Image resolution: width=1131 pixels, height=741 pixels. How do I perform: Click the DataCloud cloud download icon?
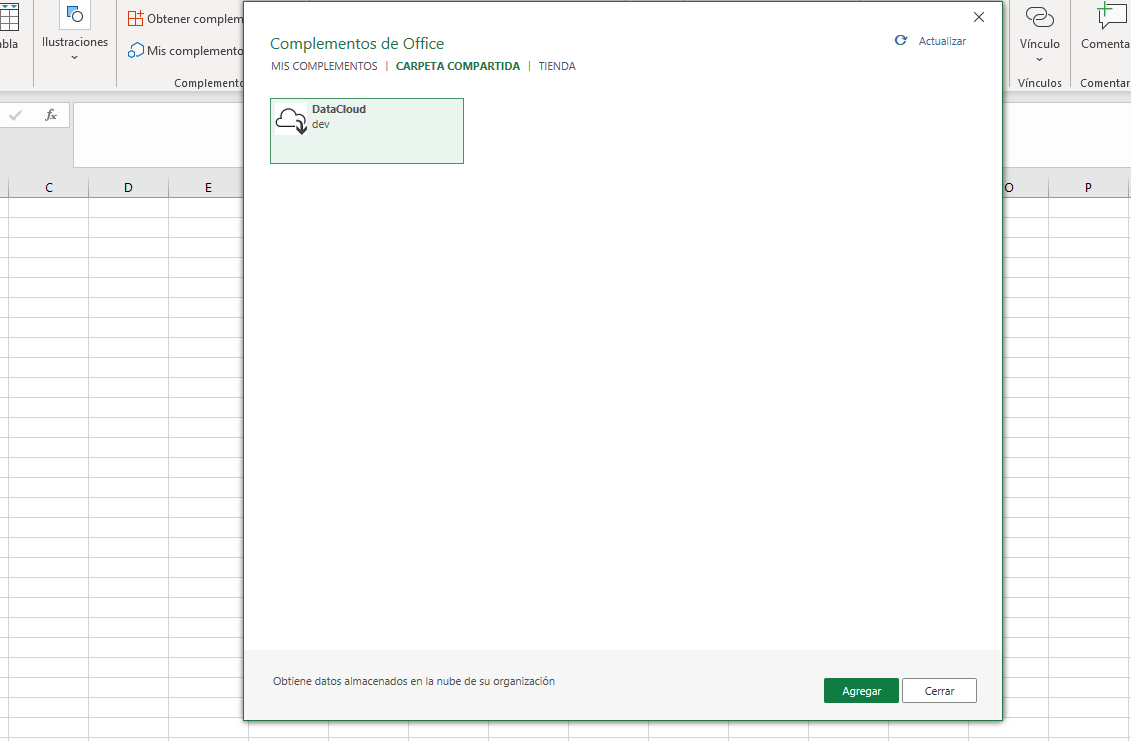(x=291, y=120)
